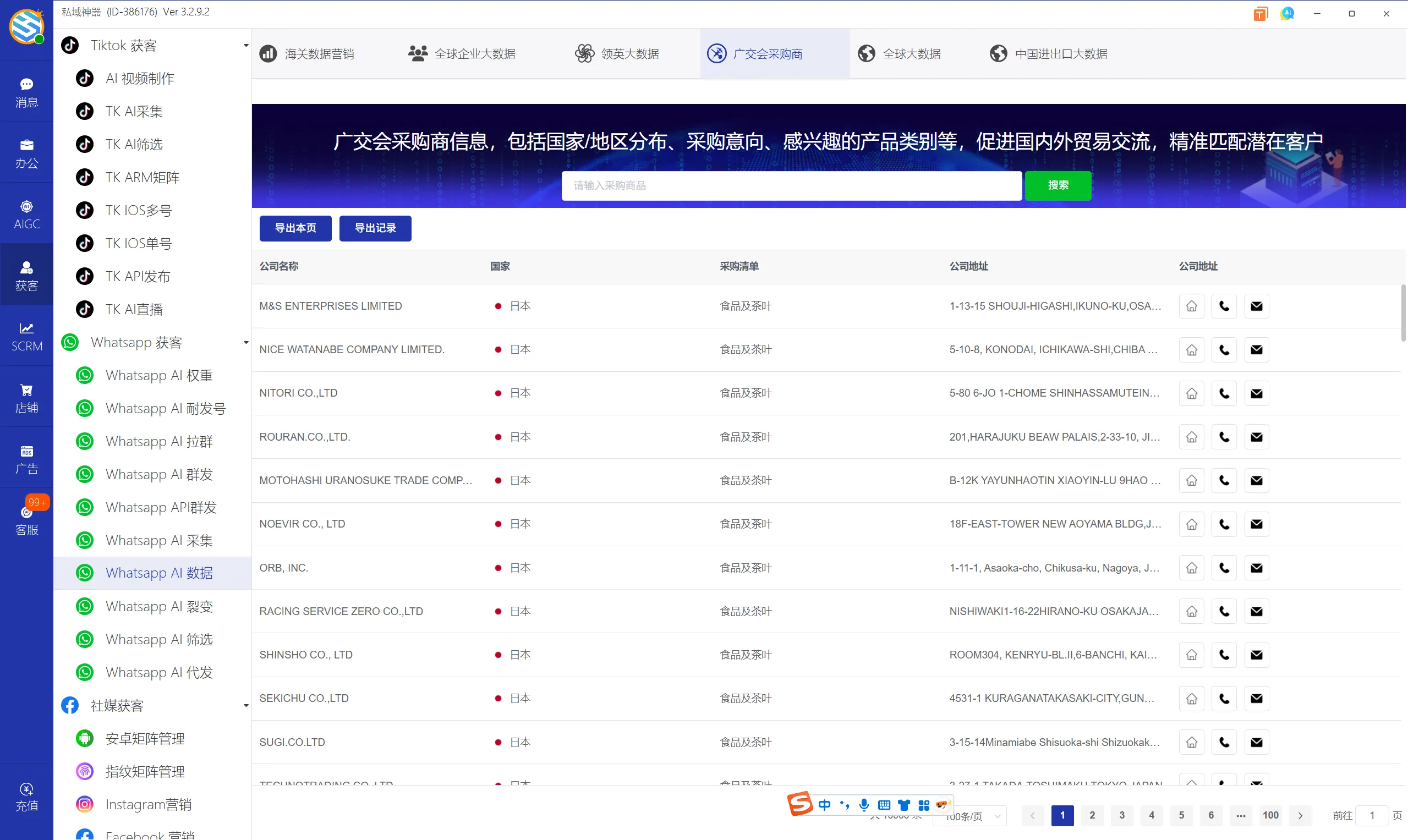The image size is (1408, 840).
Task: Collapse the Whatsapp 获客 section
Action: (x=246, y=343)
